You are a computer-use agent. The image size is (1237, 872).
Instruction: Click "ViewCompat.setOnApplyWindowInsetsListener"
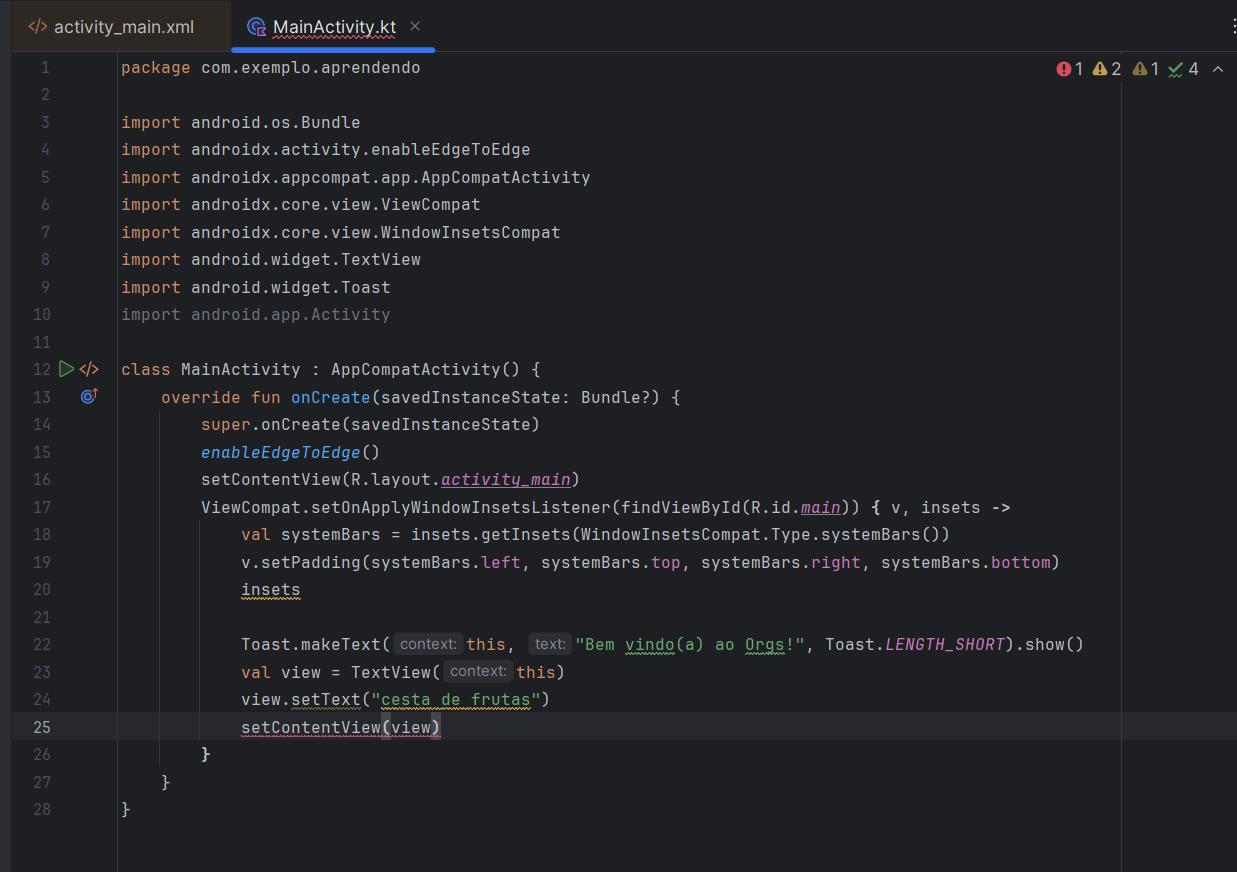point(406,507)
